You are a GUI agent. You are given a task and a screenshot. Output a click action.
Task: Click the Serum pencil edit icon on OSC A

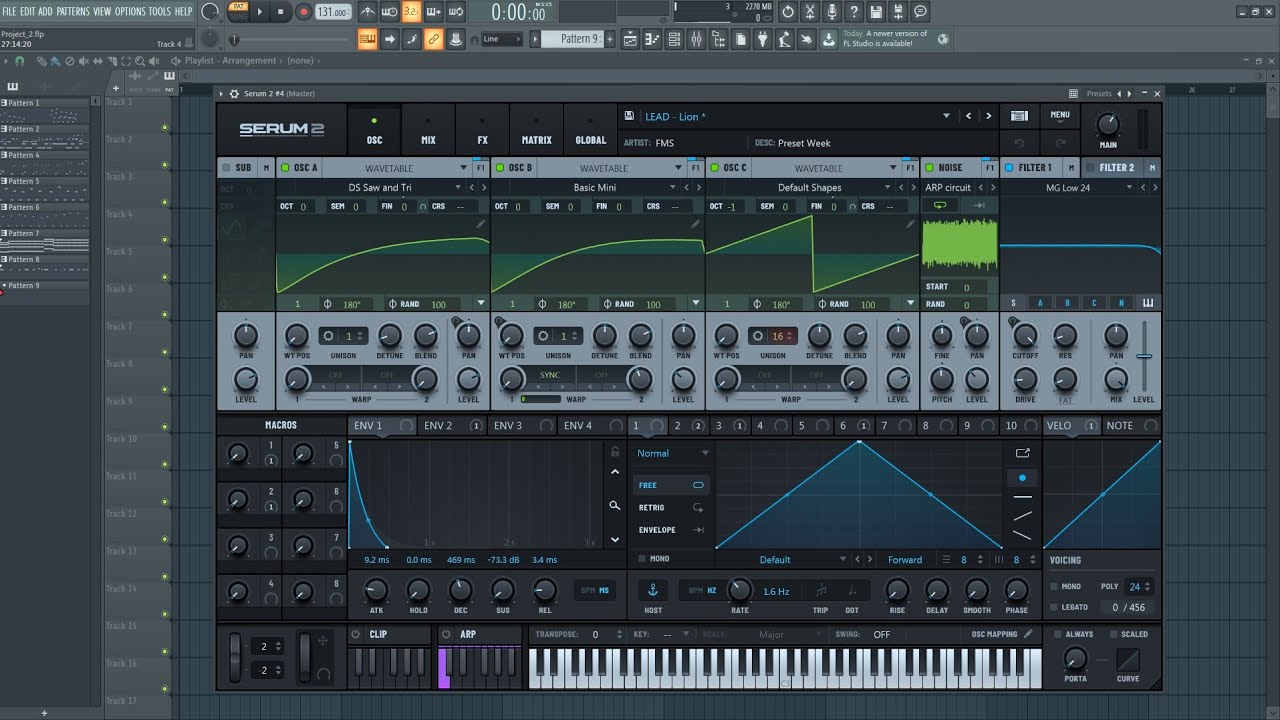pos(481,225)
